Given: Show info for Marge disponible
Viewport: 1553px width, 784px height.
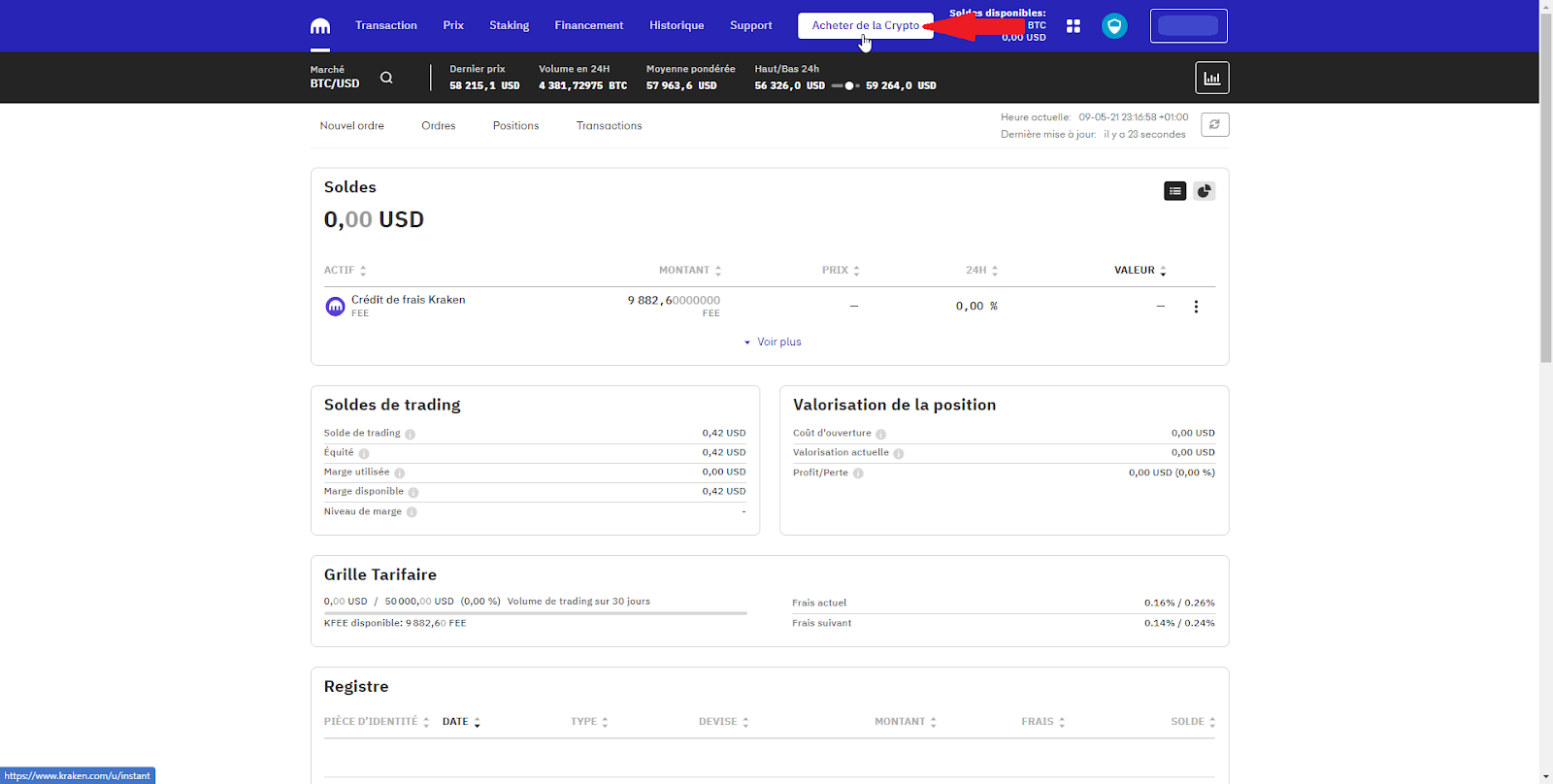Looking at the screenshot, I should tap(413, 492).
